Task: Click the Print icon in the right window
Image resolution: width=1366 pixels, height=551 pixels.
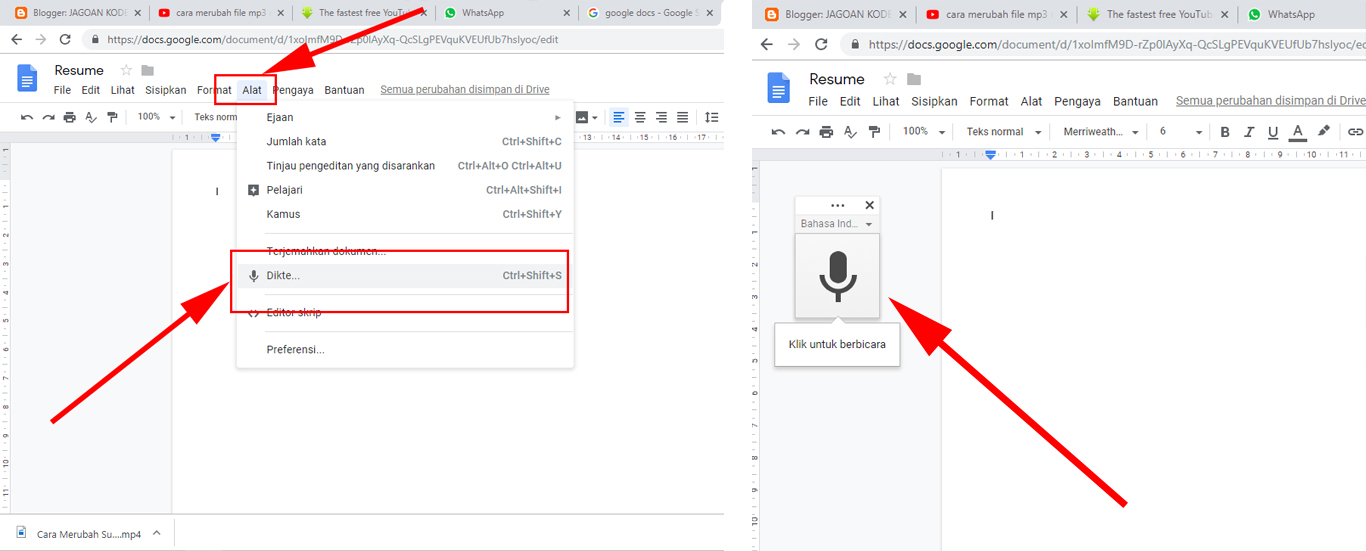Action: 826,131
